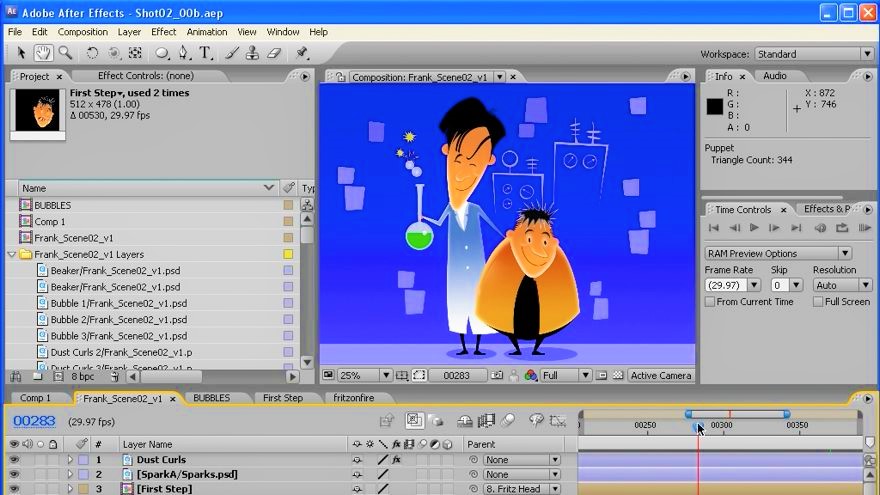The height and width of the screenshot is (495, 880).
Task: Hide the First Step layer eye
Action: (14, 489)
